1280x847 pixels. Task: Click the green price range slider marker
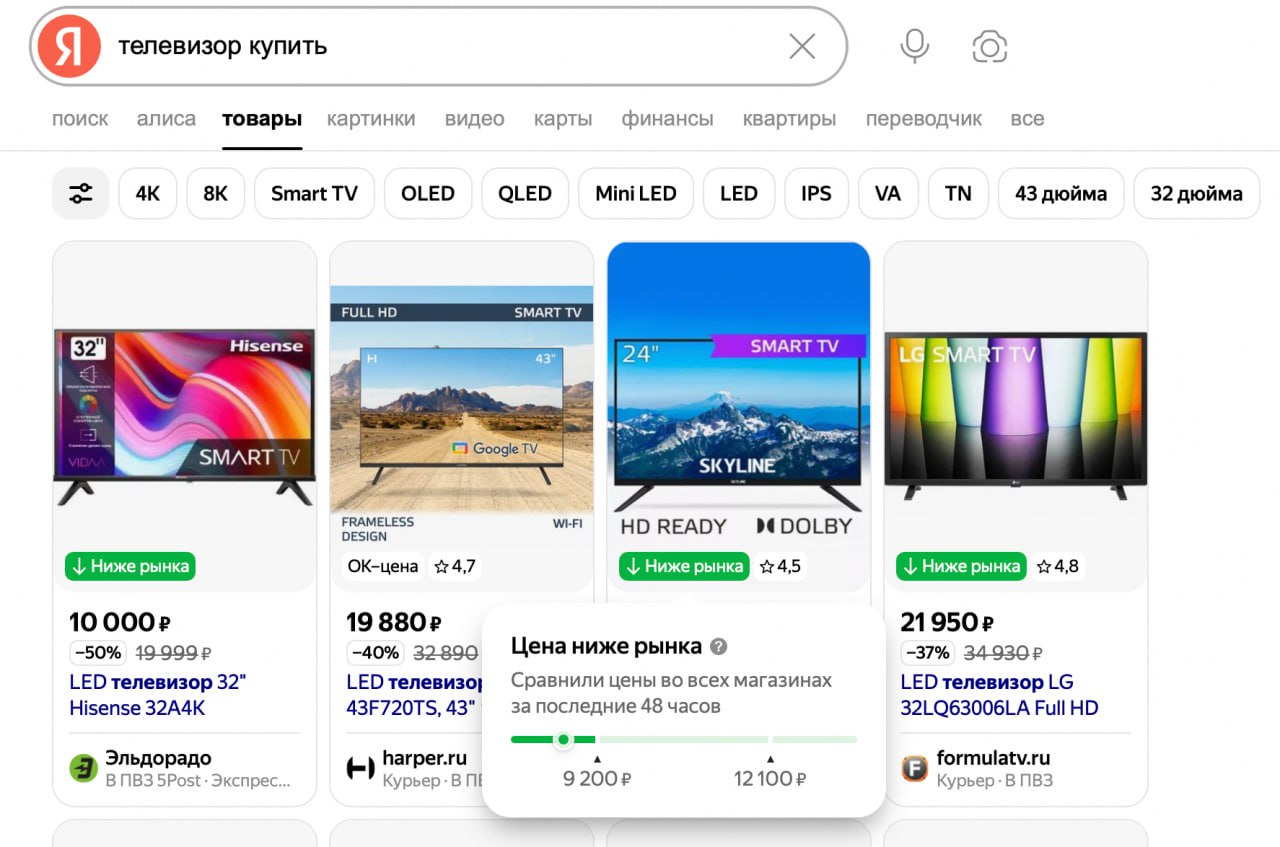[x=563, y=739]
